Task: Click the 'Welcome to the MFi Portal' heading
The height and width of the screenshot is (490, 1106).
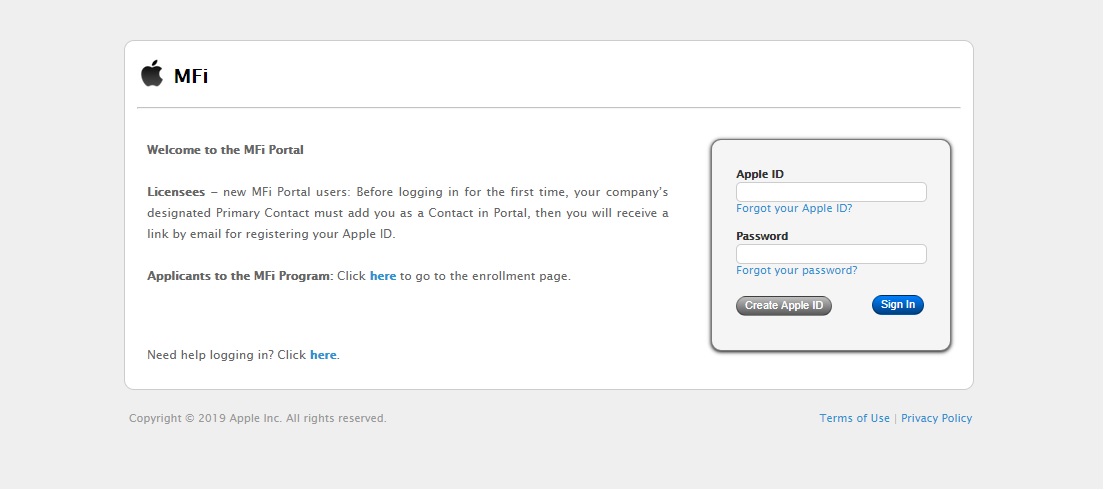Action: [225, 150]
